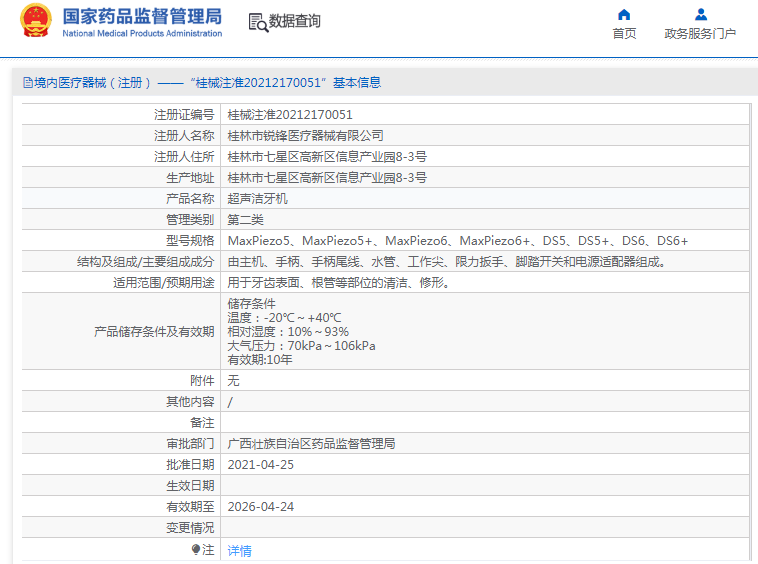758x564 pixels.
Task: Open the 详情 details link
Action: [239, 550]
